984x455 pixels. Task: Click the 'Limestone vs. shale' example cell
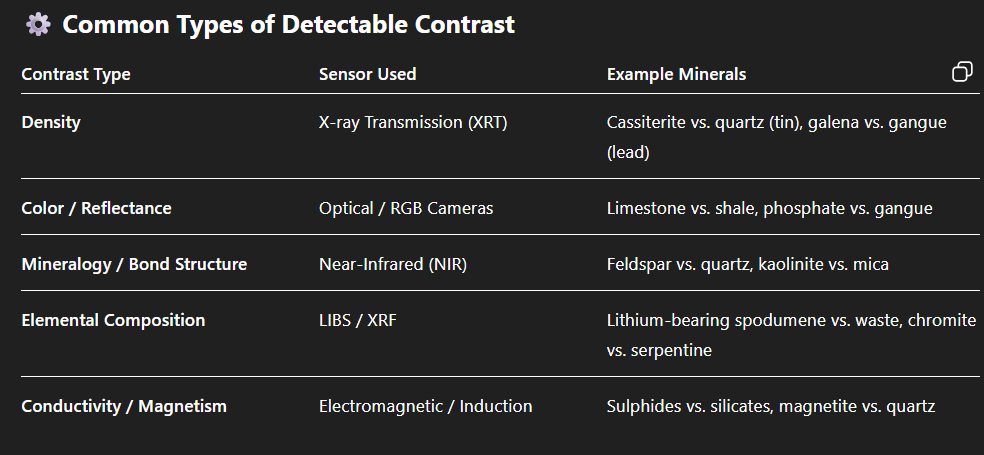[x=769, y=208]
